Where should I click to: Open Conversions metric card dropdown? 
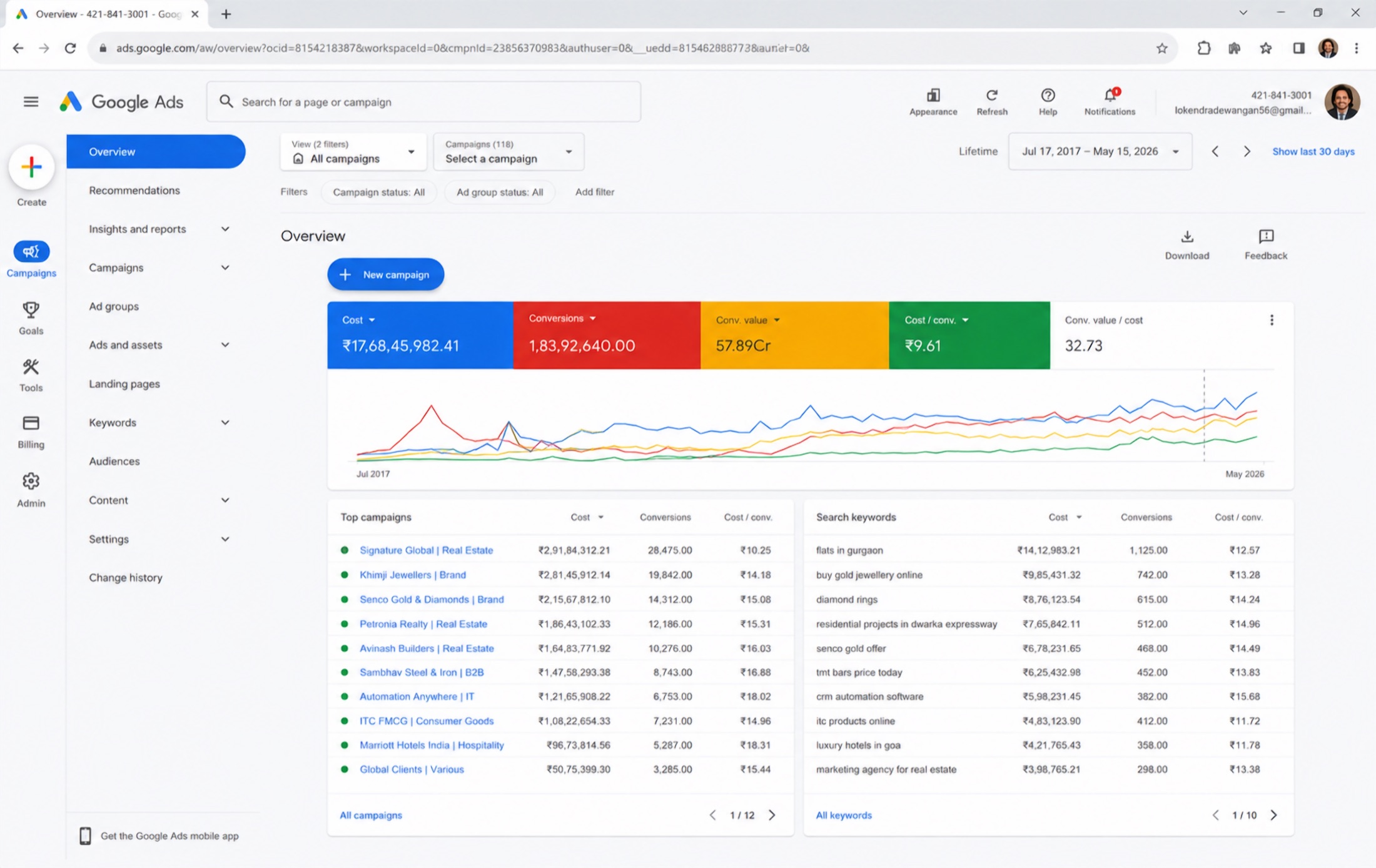click(562, 318)
